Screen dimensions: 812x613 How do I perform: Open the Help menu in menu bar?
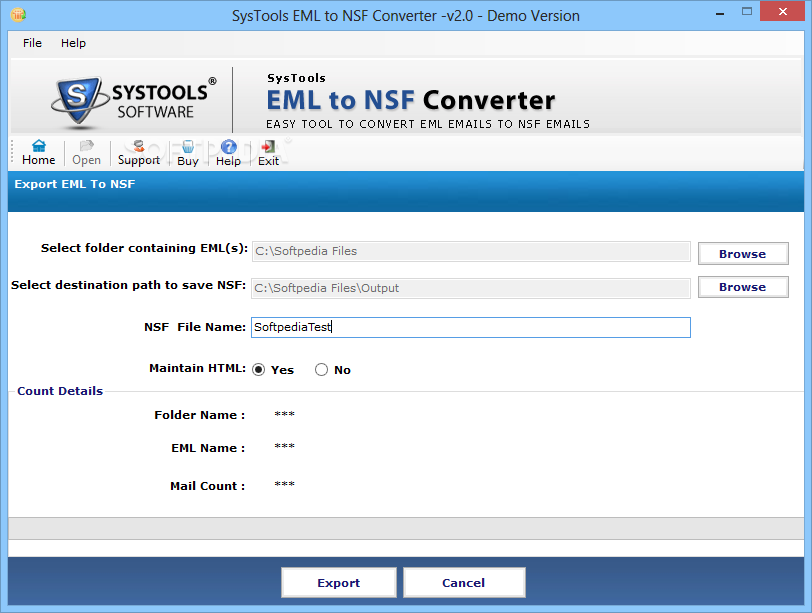pyautogui.click(x=73, y=43)
